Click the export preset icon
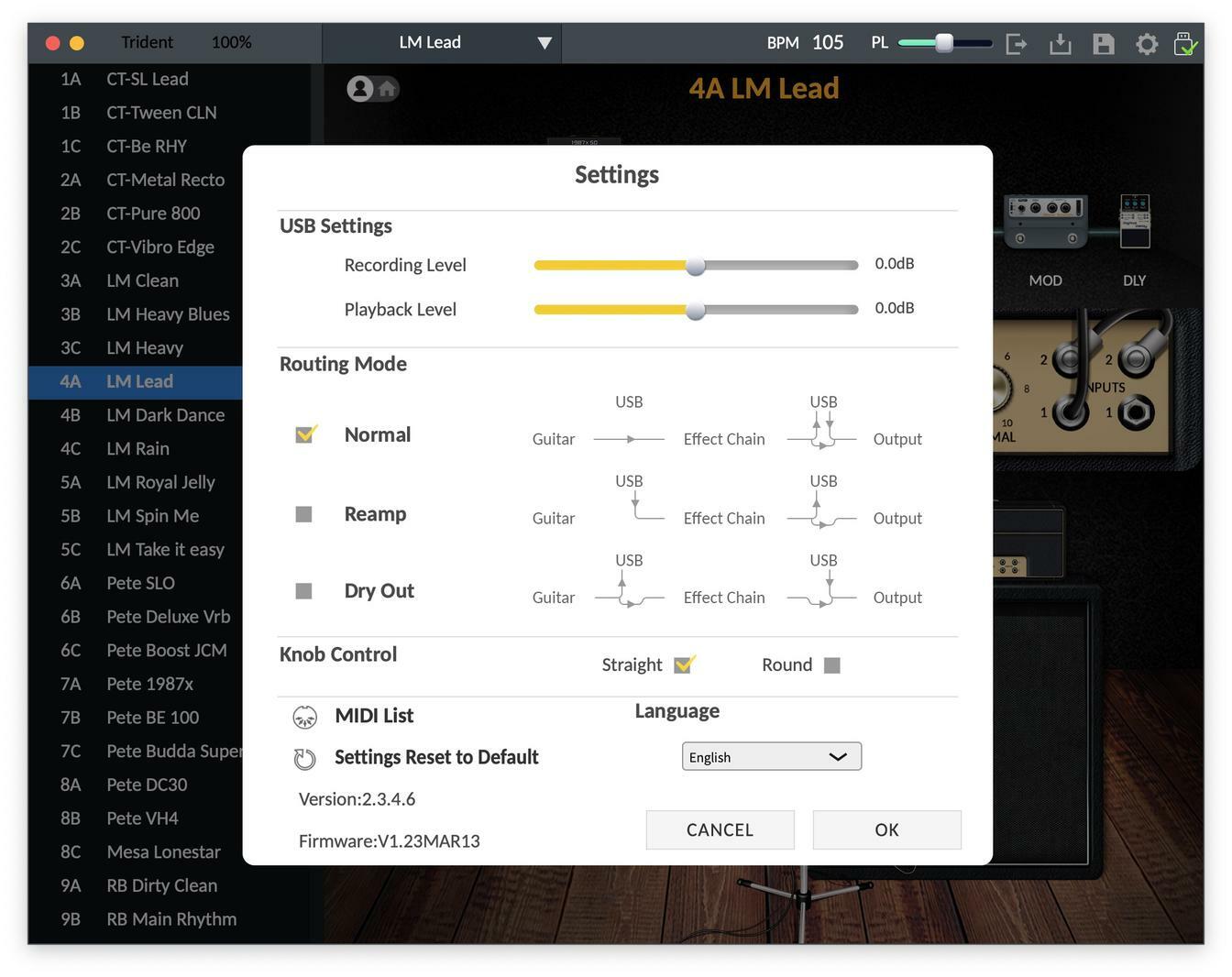The height and width of the screenshot is (977, 1232). tap(1016, 43)
